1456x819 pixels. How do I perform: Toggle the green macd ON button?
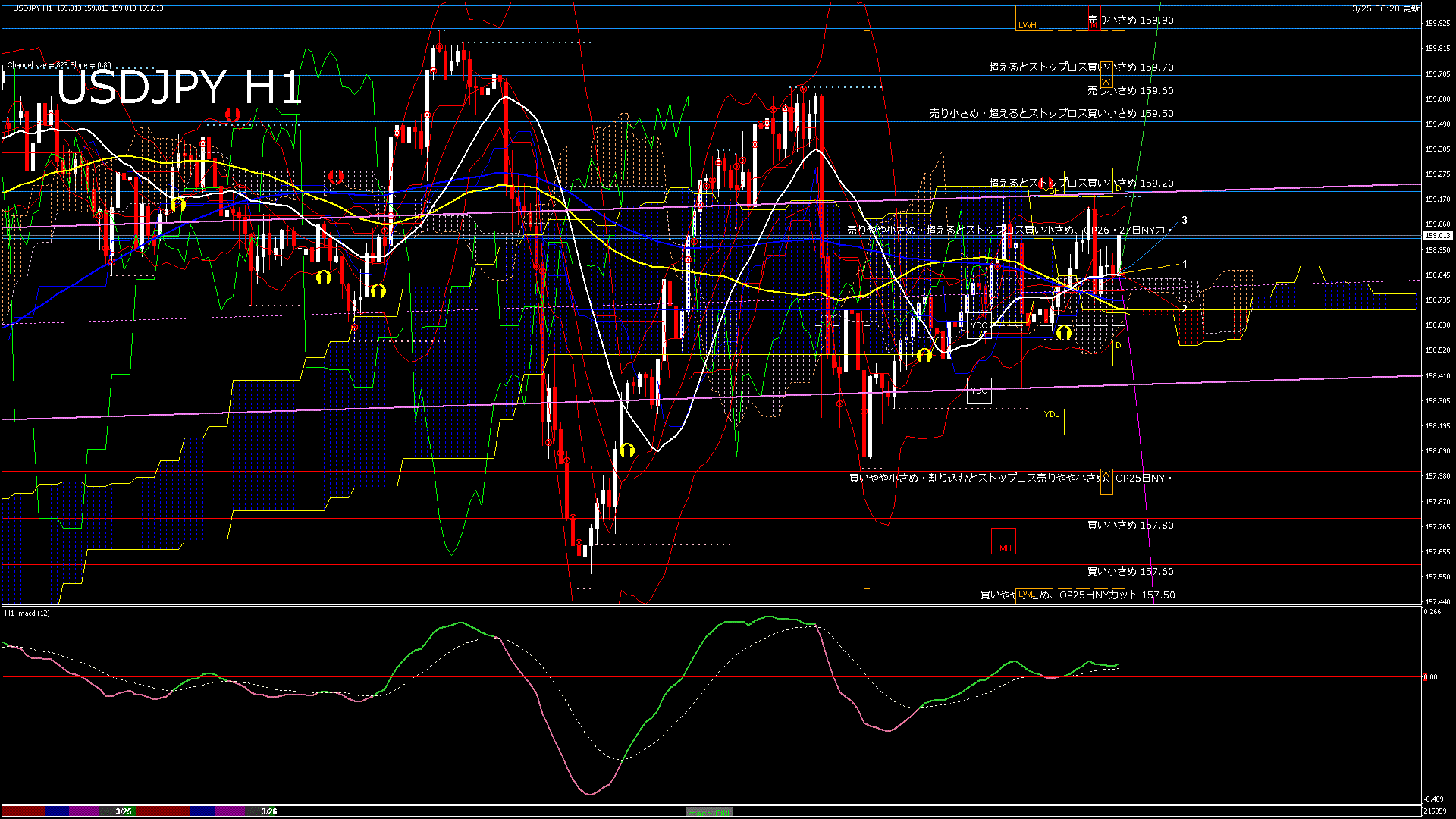click(x=709, y=811)
